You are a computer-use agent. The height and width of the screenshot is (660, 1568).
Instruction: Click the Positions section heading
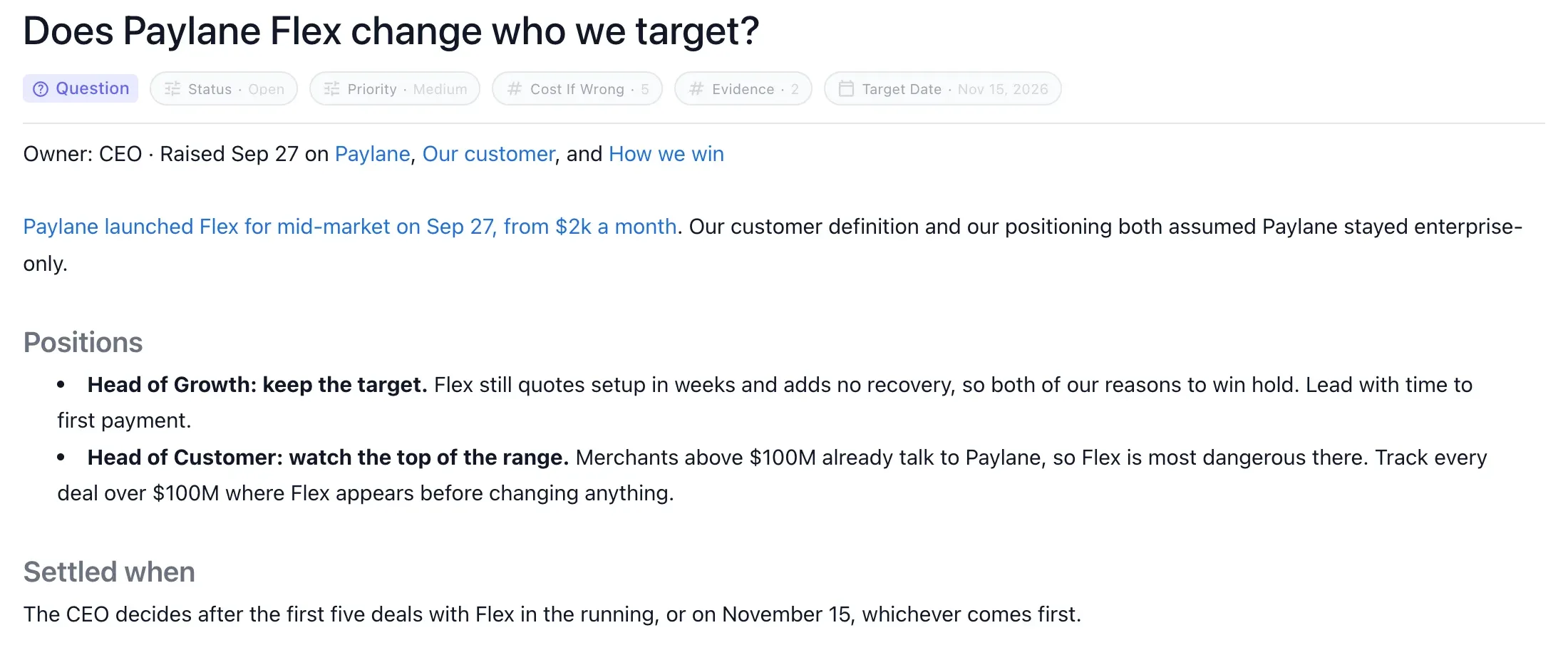click(83, 343)
